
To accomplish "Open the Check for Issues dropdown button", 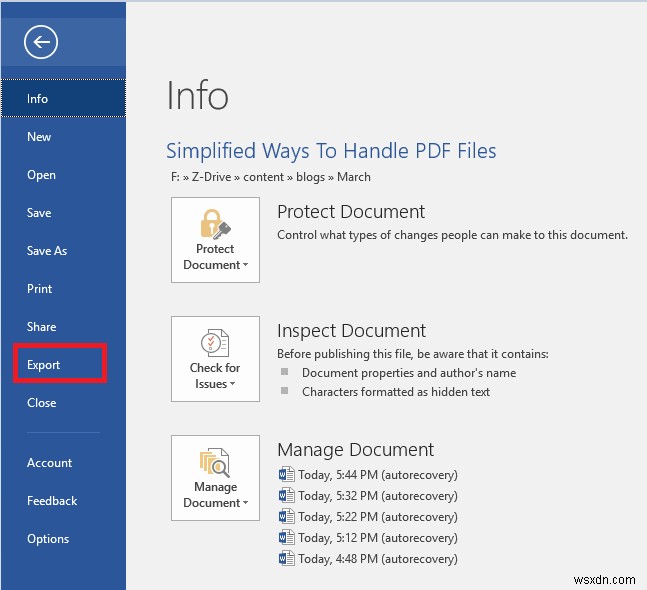I will click(215, 359).
